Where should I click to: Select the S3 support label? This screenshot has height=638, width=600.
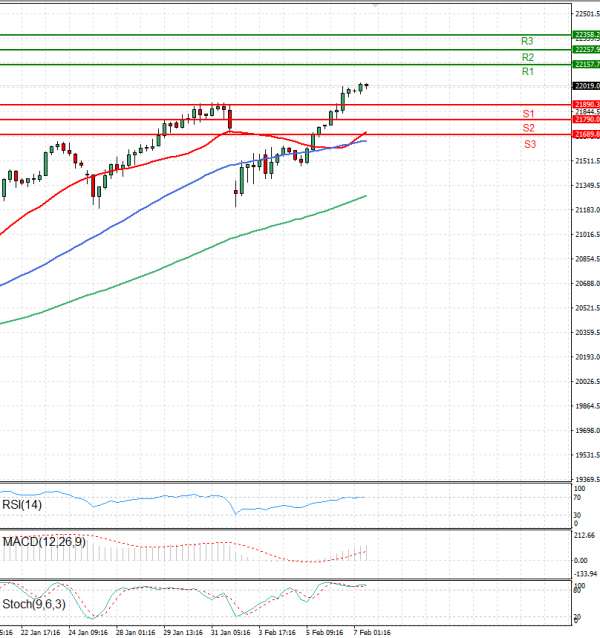pos(529,145)
